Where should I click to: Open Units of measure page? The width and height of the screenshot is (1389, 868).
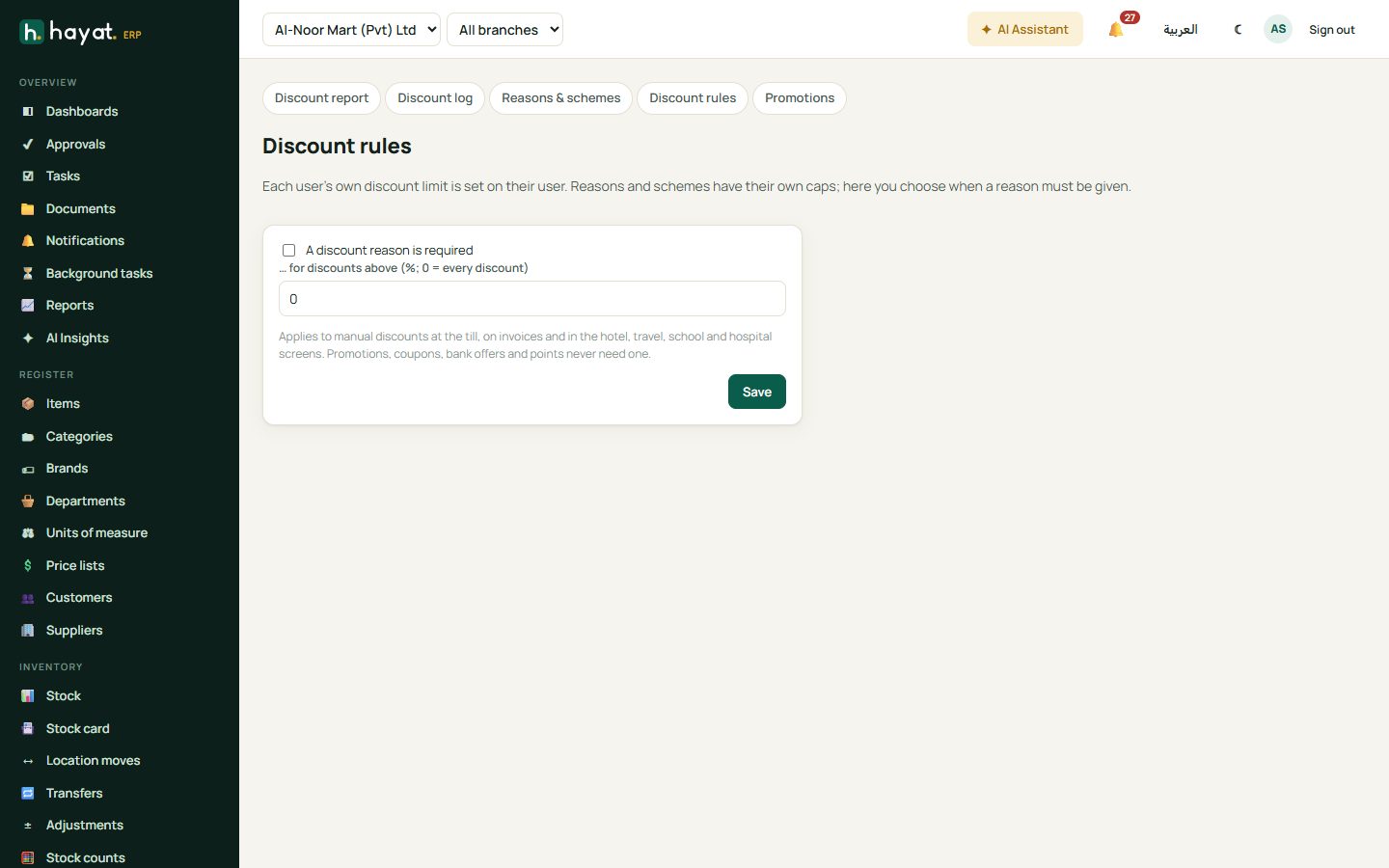pyautogui.click(x=96, y=533)
